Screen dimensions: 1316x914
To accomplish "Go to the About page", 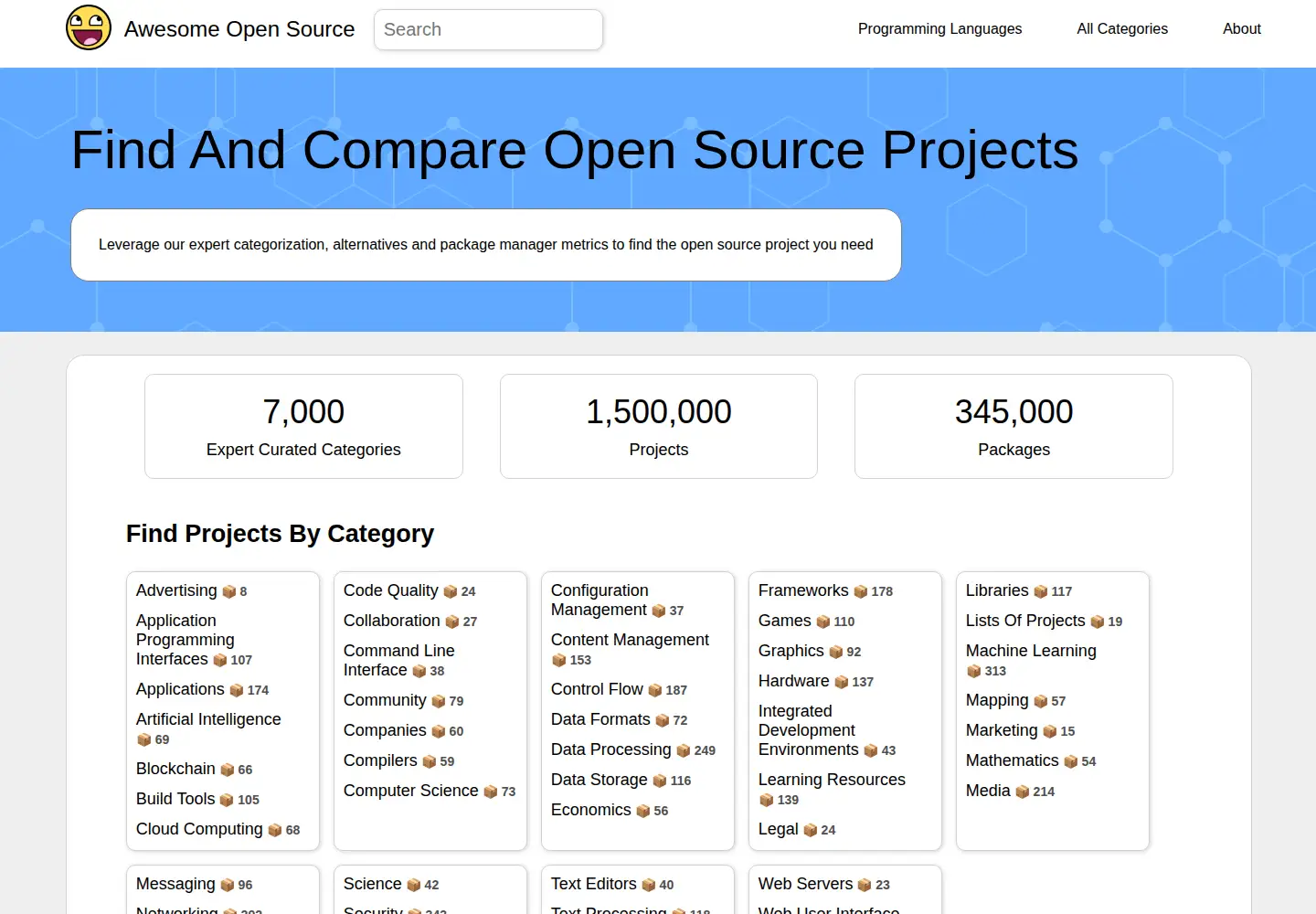I will click(1241, 28).
